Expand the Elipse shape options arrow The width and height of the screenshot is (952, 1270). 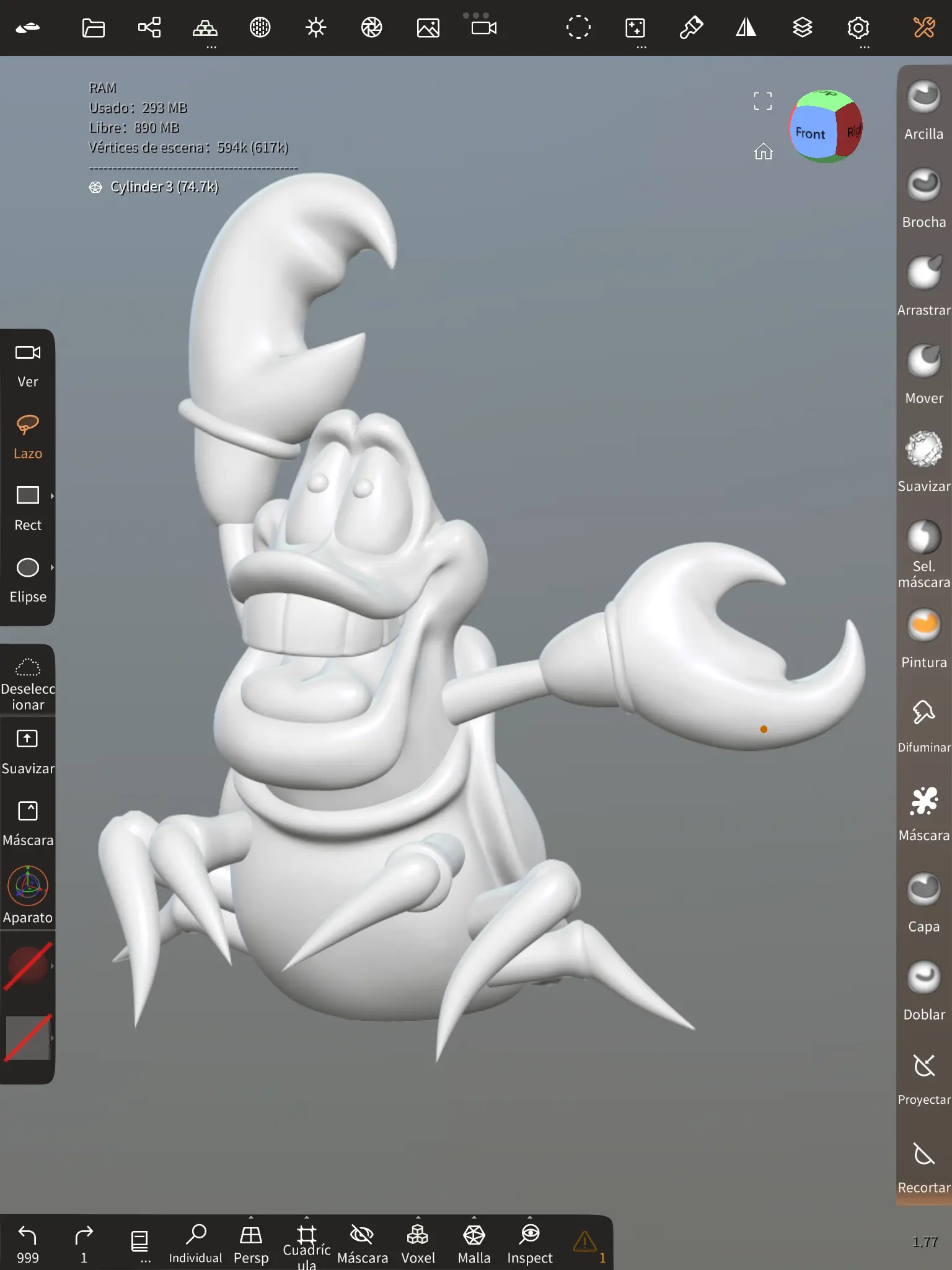[x=52, y=567]
